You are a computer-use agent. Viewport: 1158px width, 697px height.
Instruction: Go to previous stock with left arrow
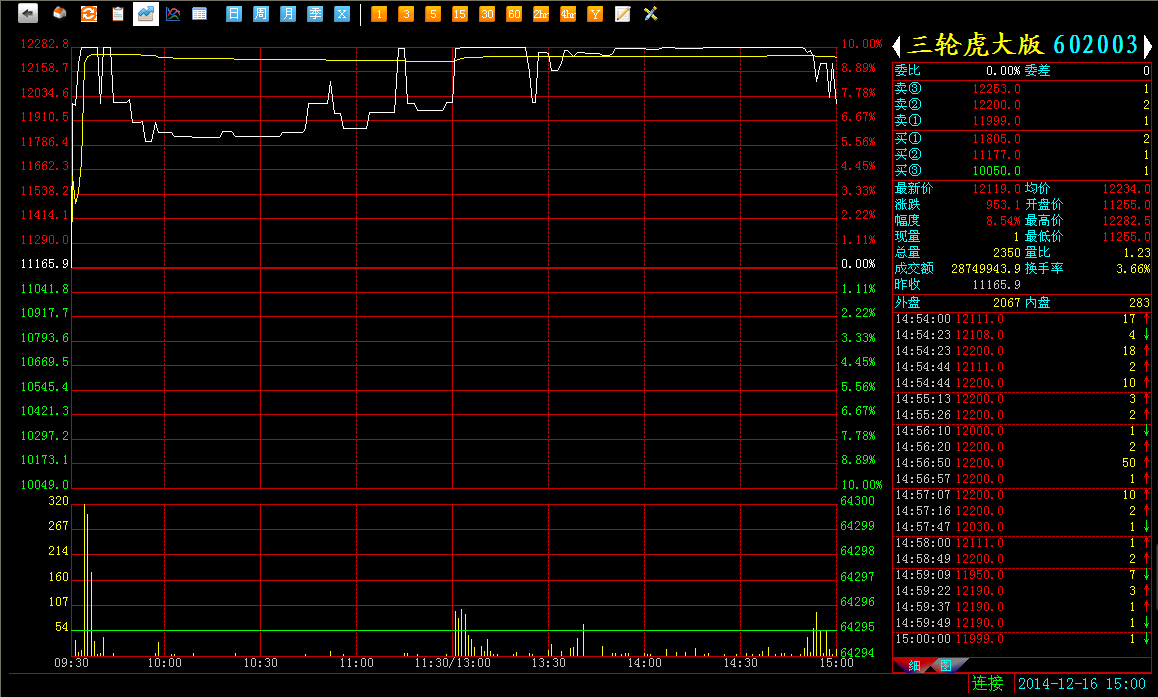point(897,47)
